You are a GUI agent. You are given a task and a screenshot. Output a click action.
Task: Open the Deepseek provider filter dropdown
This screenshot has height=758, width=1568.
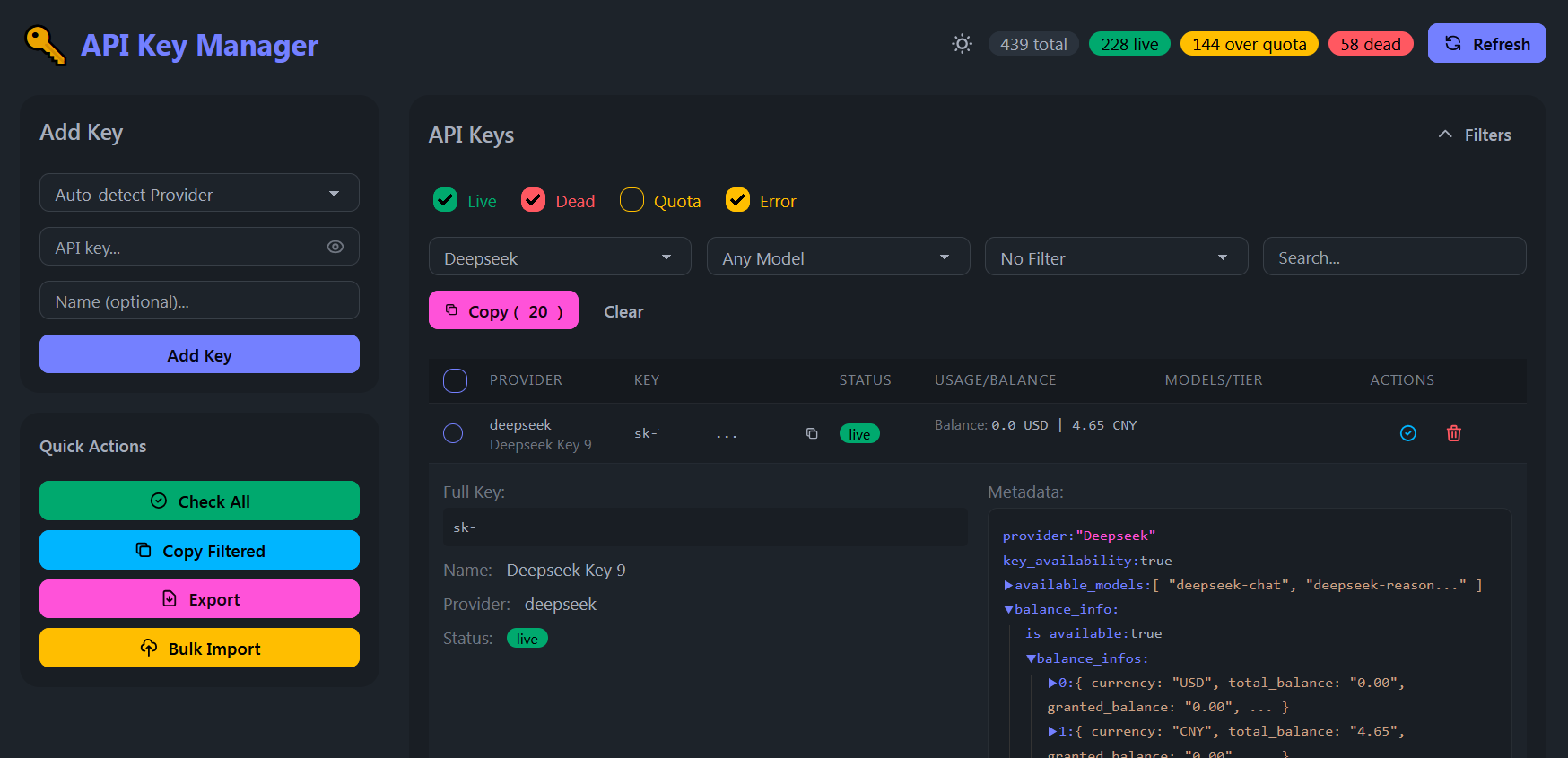point(560,257)
